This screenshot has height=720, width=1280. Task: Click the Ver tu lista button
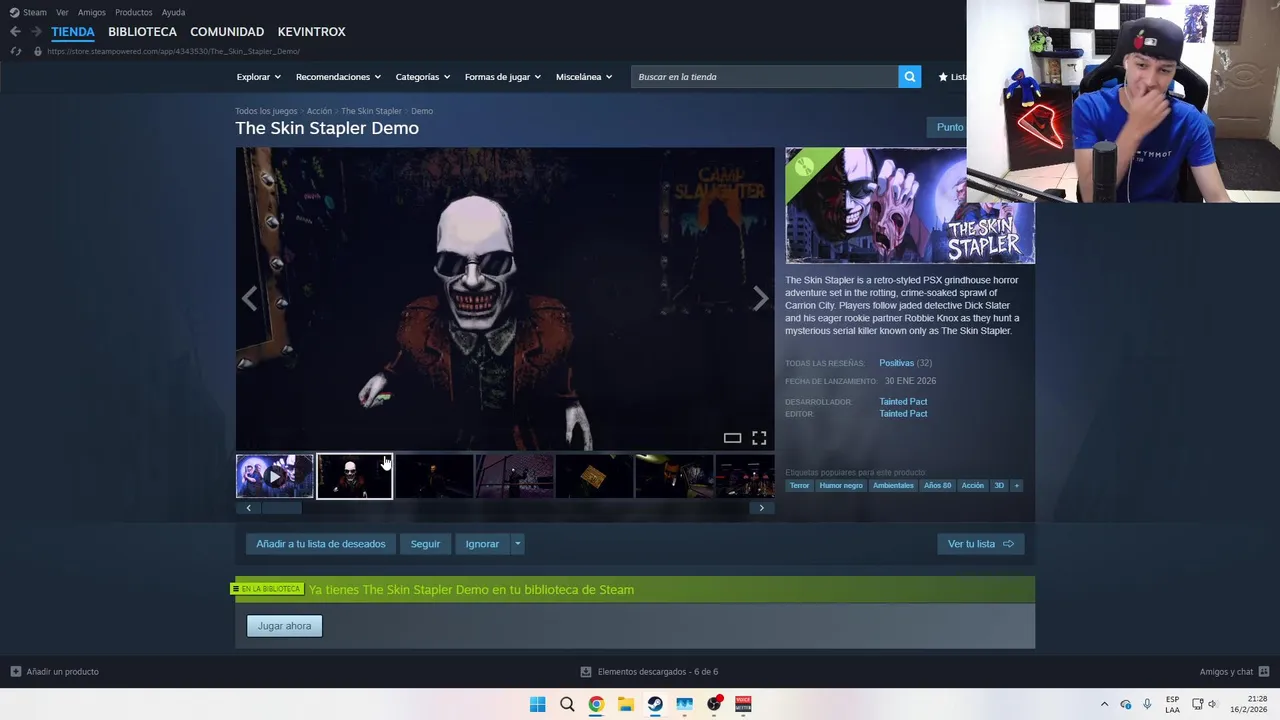[x=981, y=544]
